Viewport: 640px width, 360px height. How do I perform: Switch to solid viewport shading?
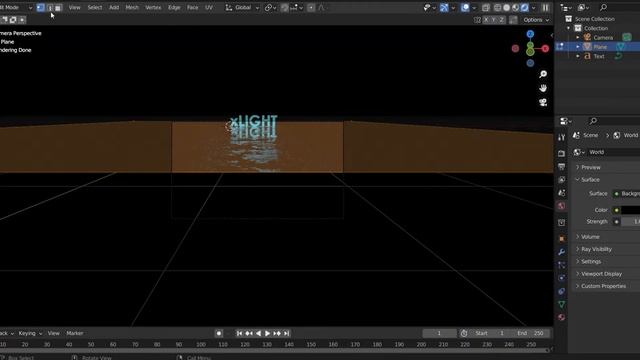507,7
